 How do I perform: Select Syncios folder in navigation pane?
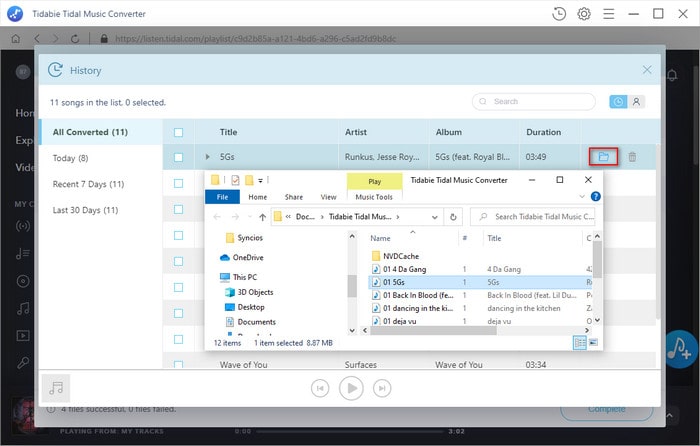244,238
